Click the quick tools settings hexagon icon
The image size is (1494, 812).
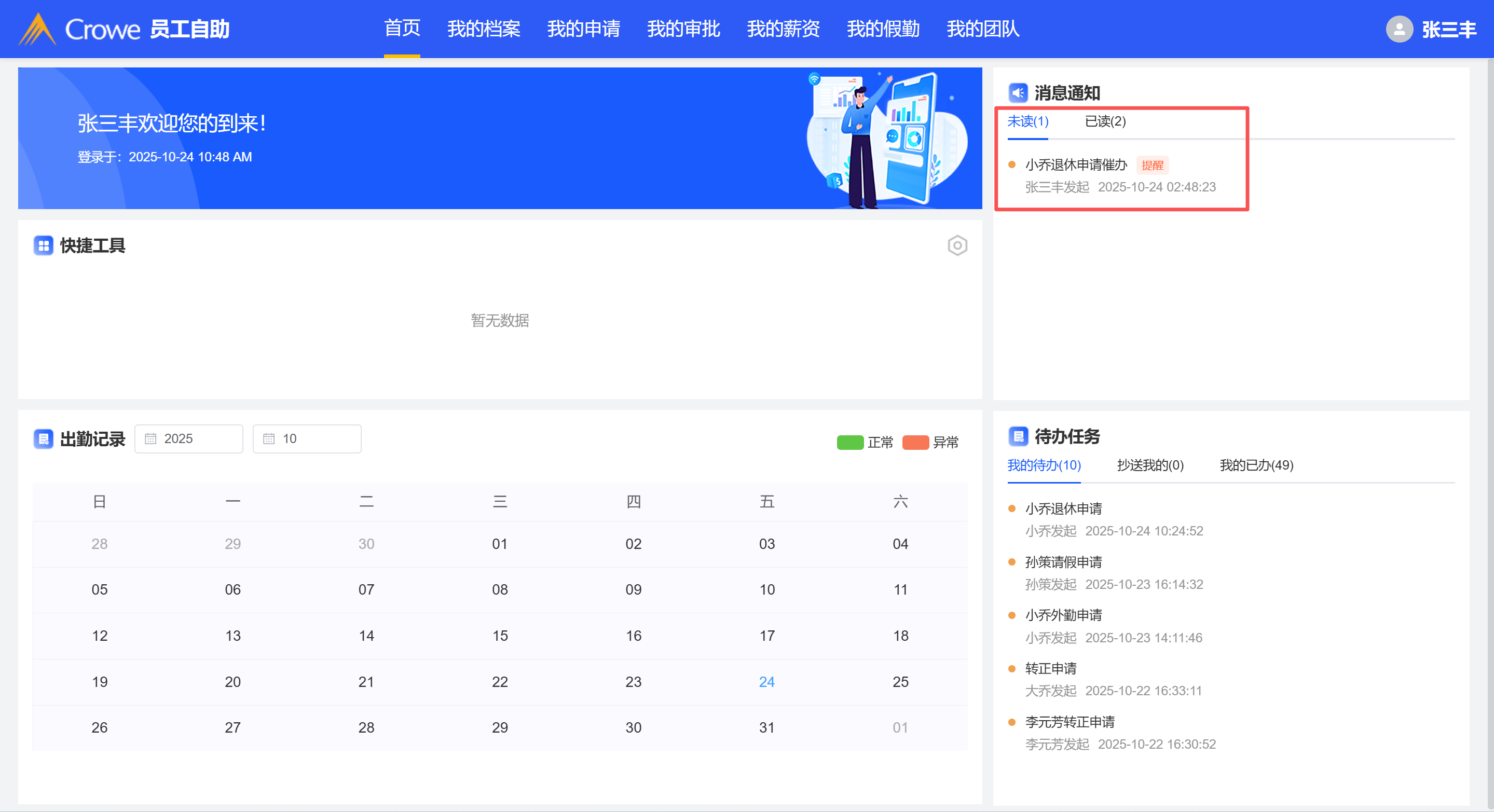point(957,245)
